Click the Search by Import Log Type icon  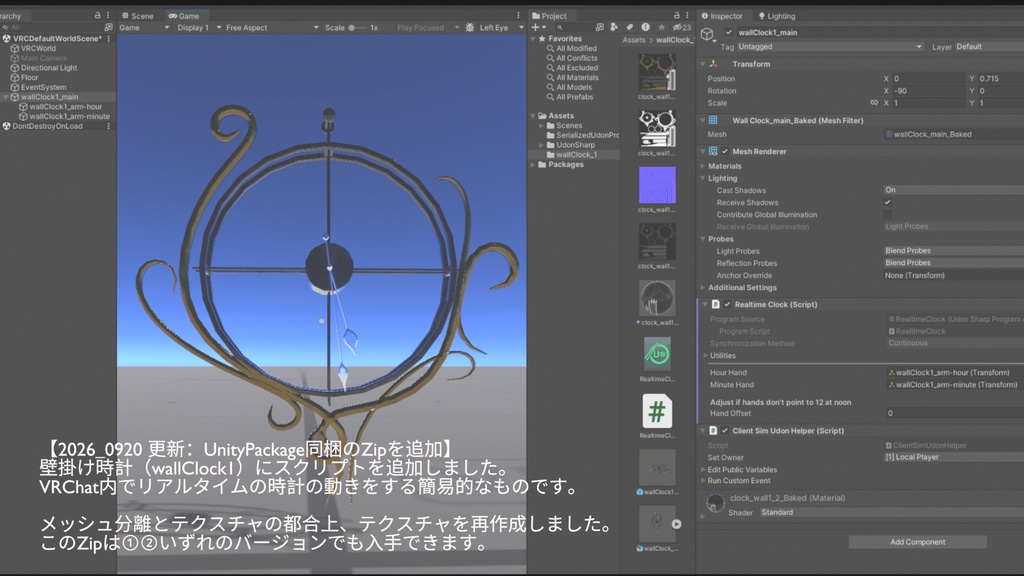point(645,27)
